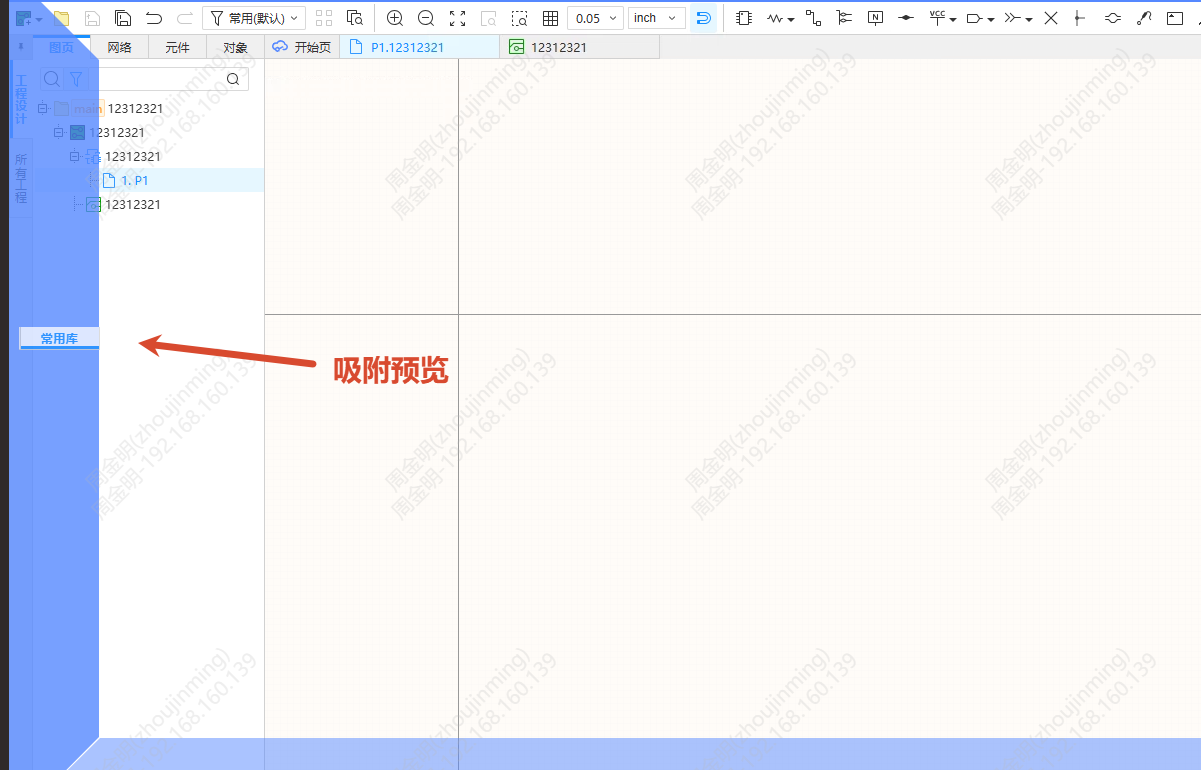Select the resistor placement tool
The image size is (1201, 770).
pyautogui.click(x=776, y=18)
